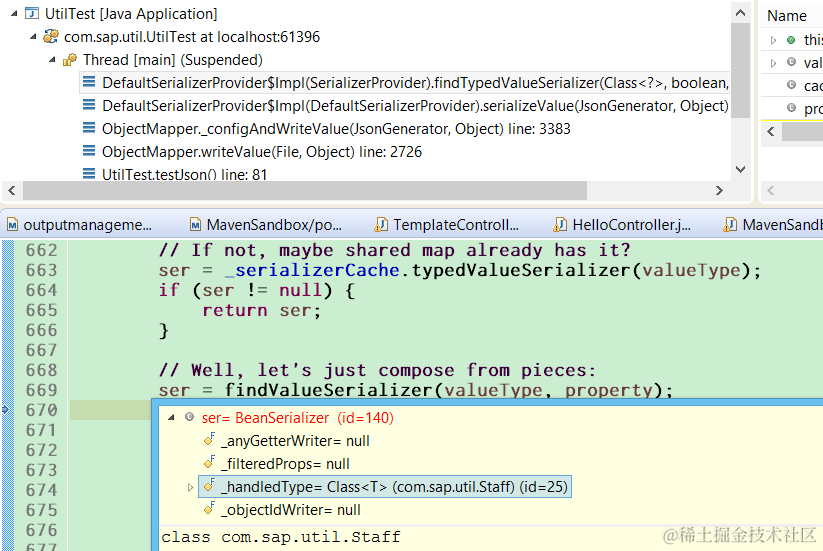Click the Name column header in Variables
This screenshot has width=823, height=551.
(x=787, y=16)
